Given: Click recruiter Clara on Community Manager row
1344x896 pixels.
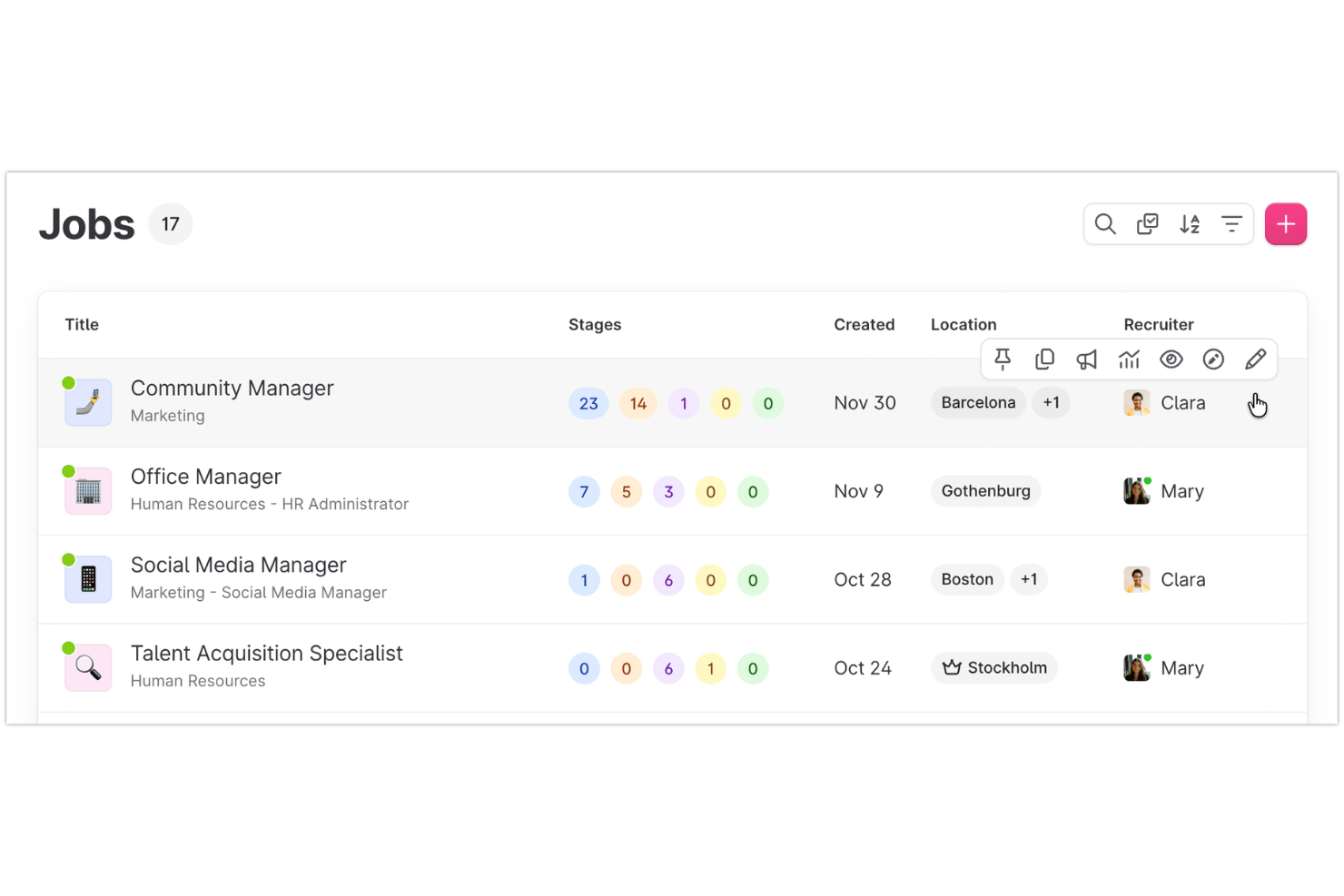Looking at the screenshot, I should [1165, 403].
